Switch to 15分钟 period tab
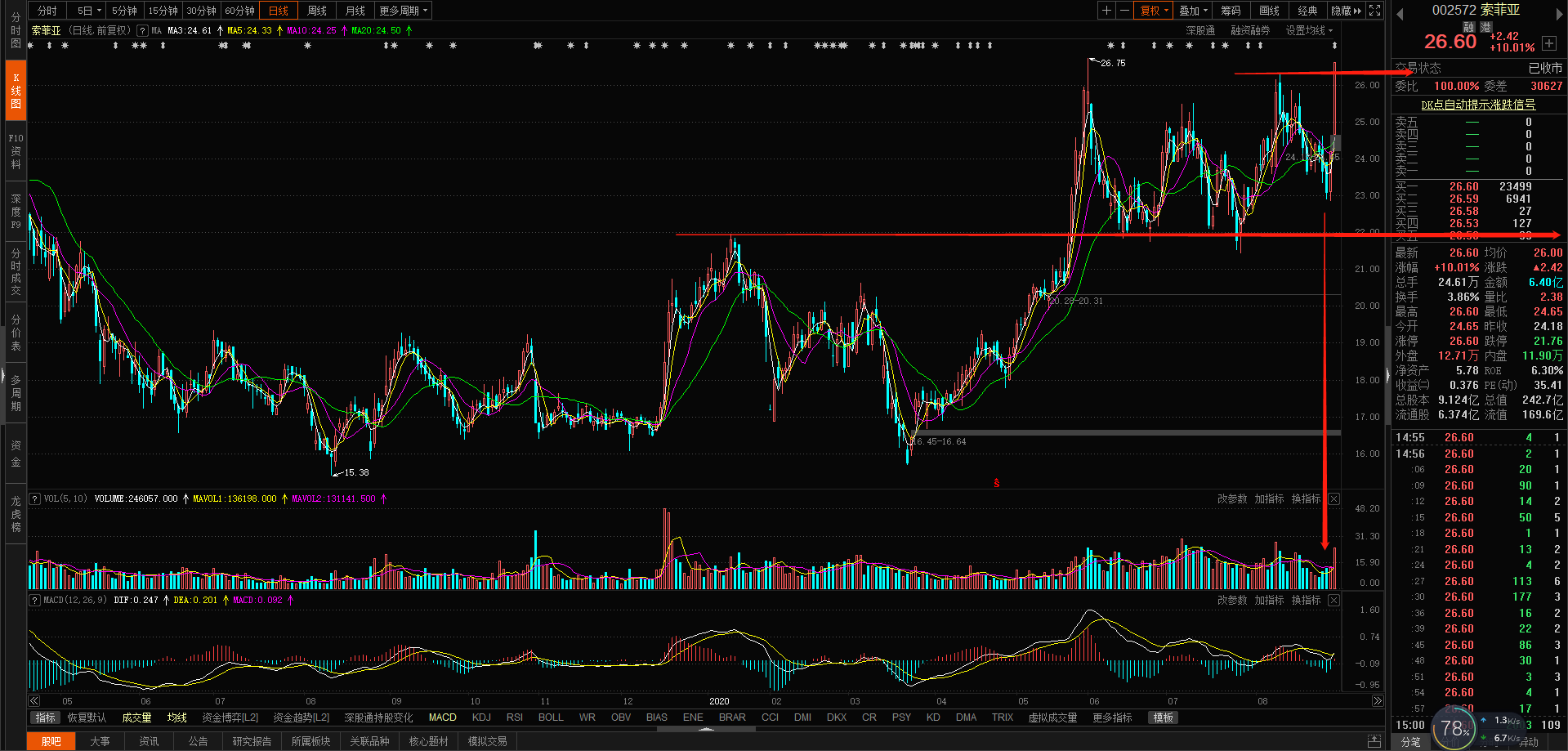 (163, 11)
